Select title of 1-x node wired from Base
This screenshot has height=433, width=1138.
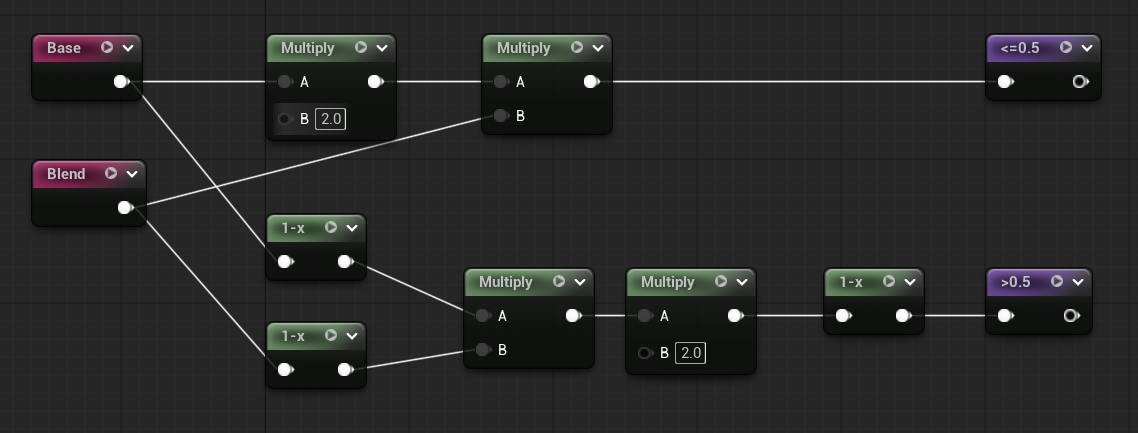[x=293, y=228]
